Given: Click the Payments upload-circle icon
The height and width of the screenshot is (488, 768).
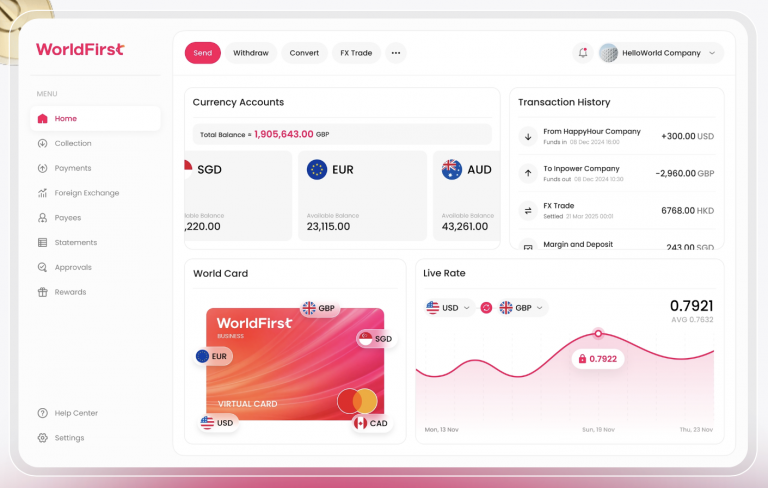Looking at the screenshot, I should point(43,168).
